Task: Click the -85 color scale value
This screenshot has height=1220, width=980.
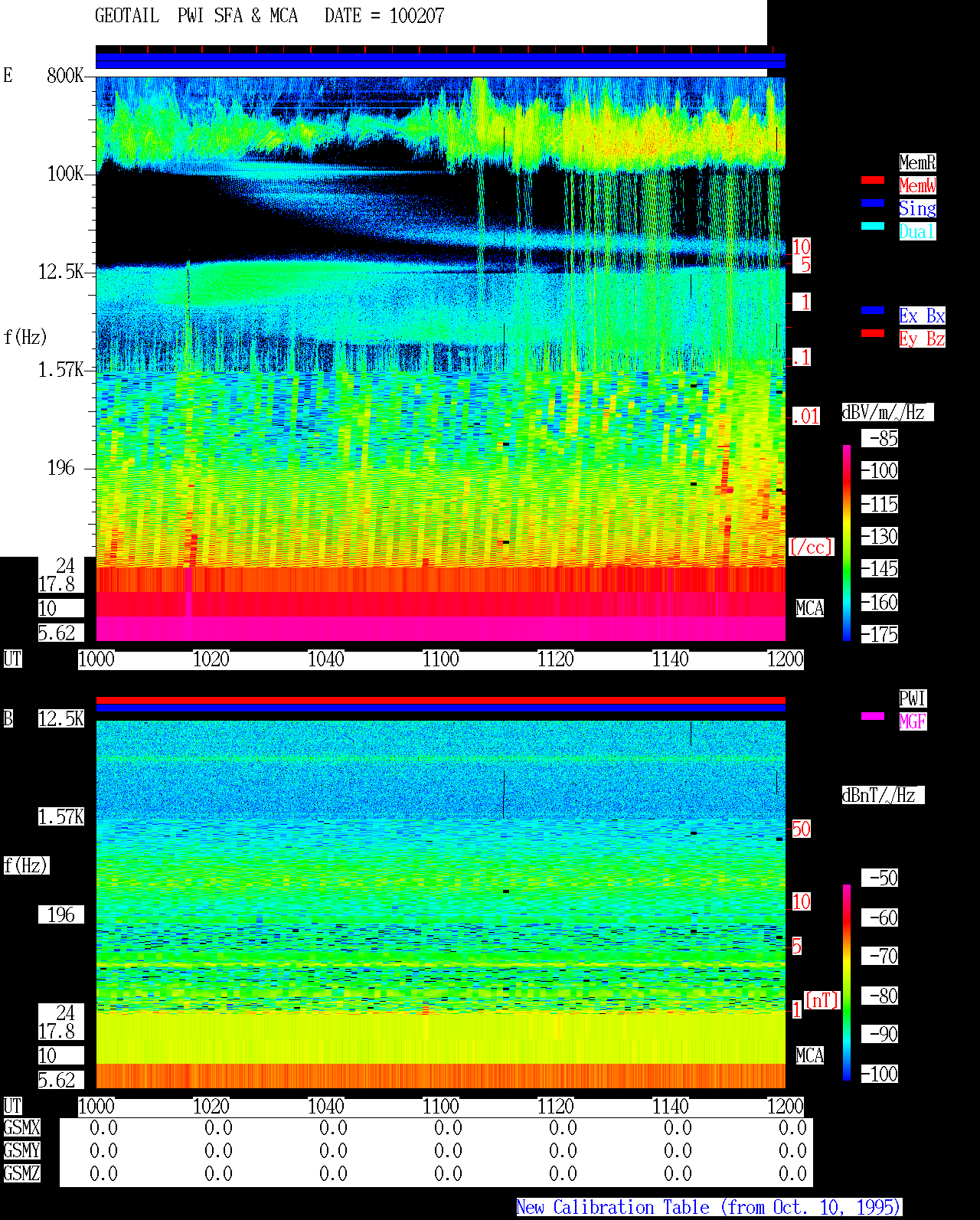Action: [880, 438]
